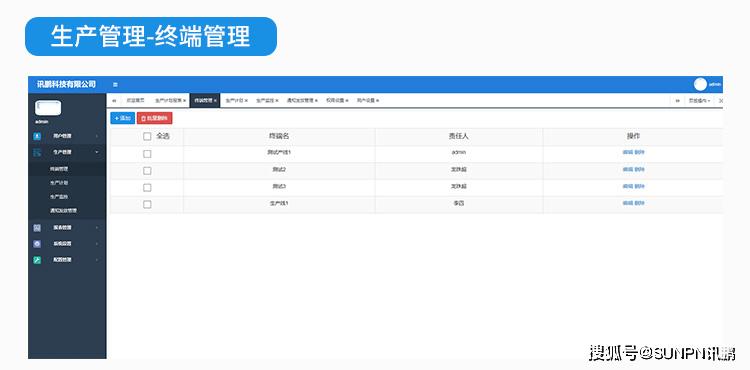Click 删除 for terminal 生产线1

[640, 203]
